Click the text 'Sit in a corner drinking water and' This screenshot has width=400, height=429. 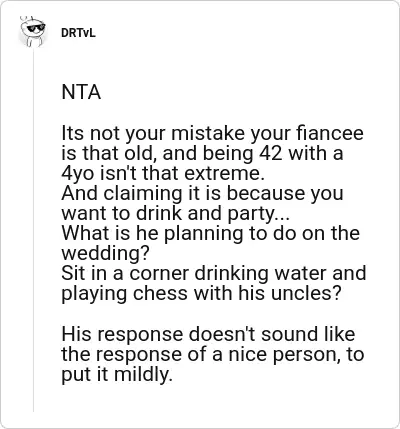pyautogui.click(x=214, y=273)
